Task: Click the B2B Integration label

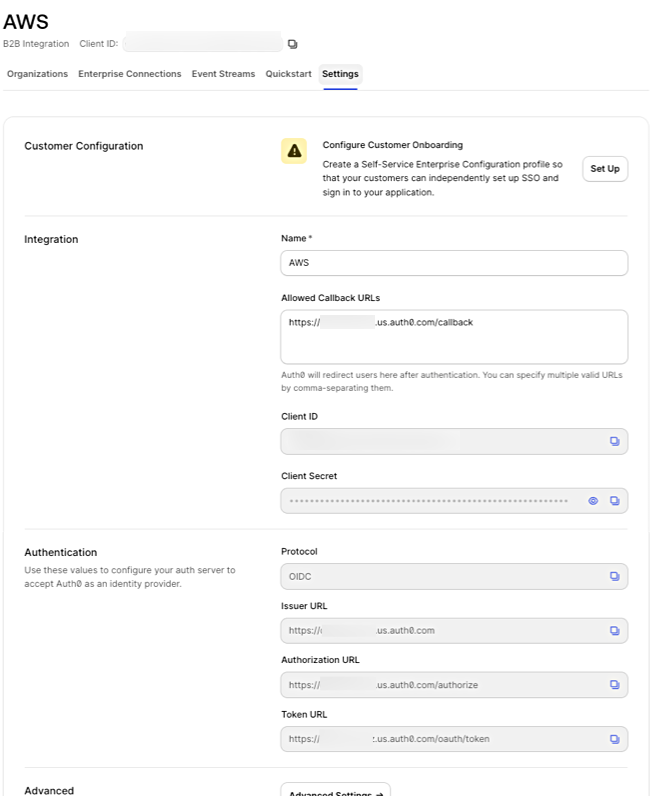Action: [36, 44]
